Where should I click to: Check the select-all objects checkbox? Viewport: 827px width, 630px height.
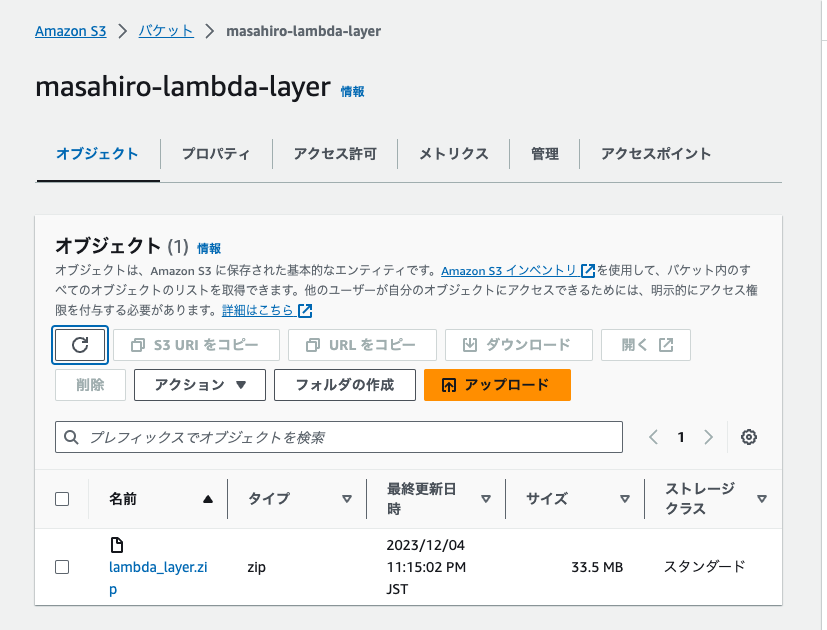[61, 499]
